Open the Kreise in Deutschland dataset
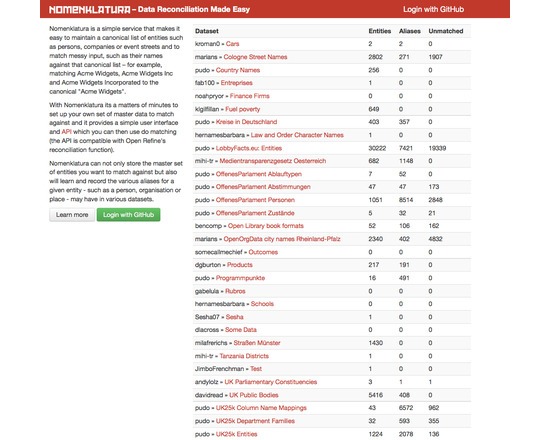Image resolution: width=550 pixels, height=440 pixels. click(246, 122)
